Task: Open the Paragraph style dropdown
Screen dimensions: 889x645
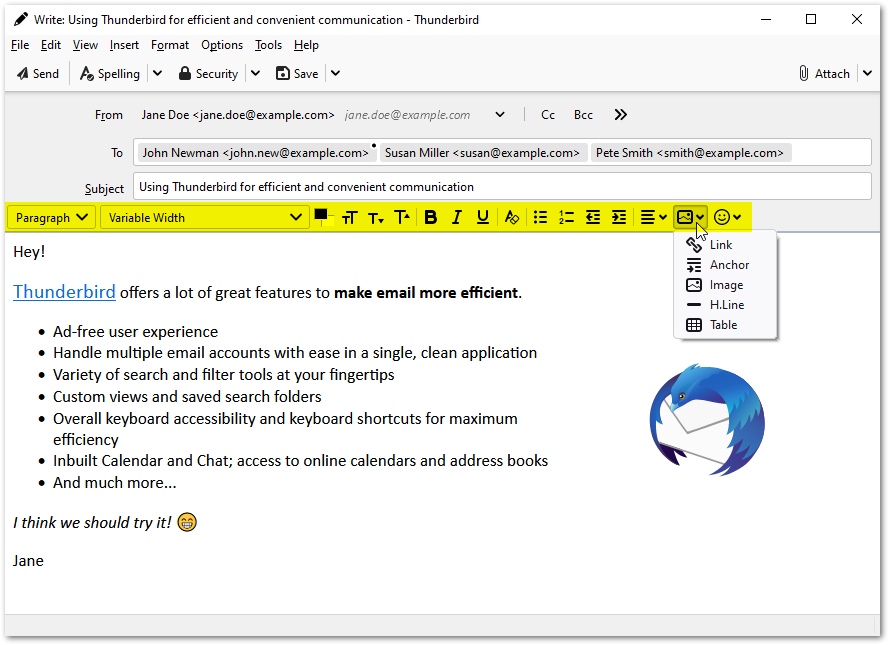Action: [x=52, y=218]
